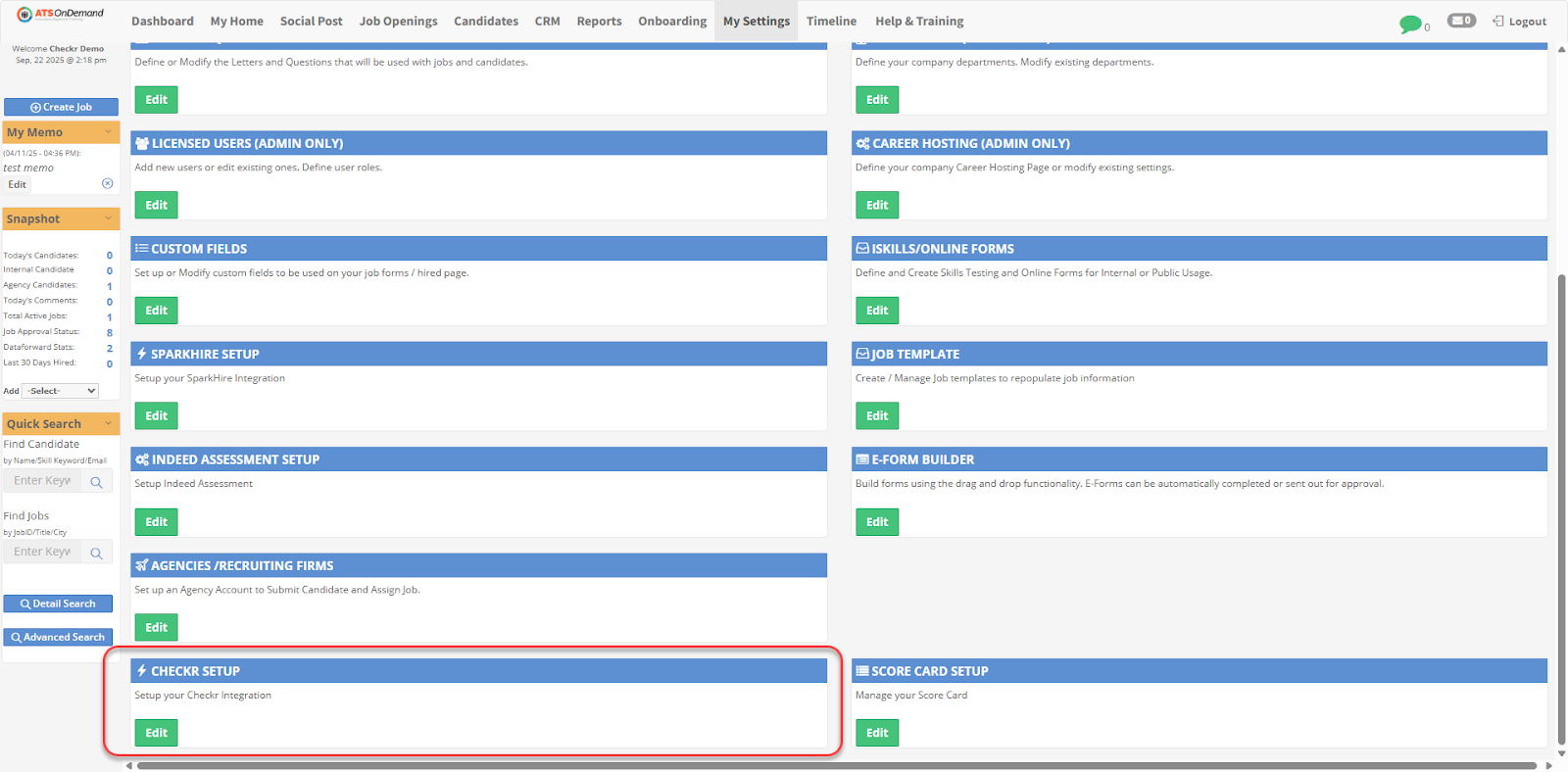This screenshot has width=1568, height=772.
Task: Click the Find Candidate search magnifier icon
Action: [x=96, y=481]
